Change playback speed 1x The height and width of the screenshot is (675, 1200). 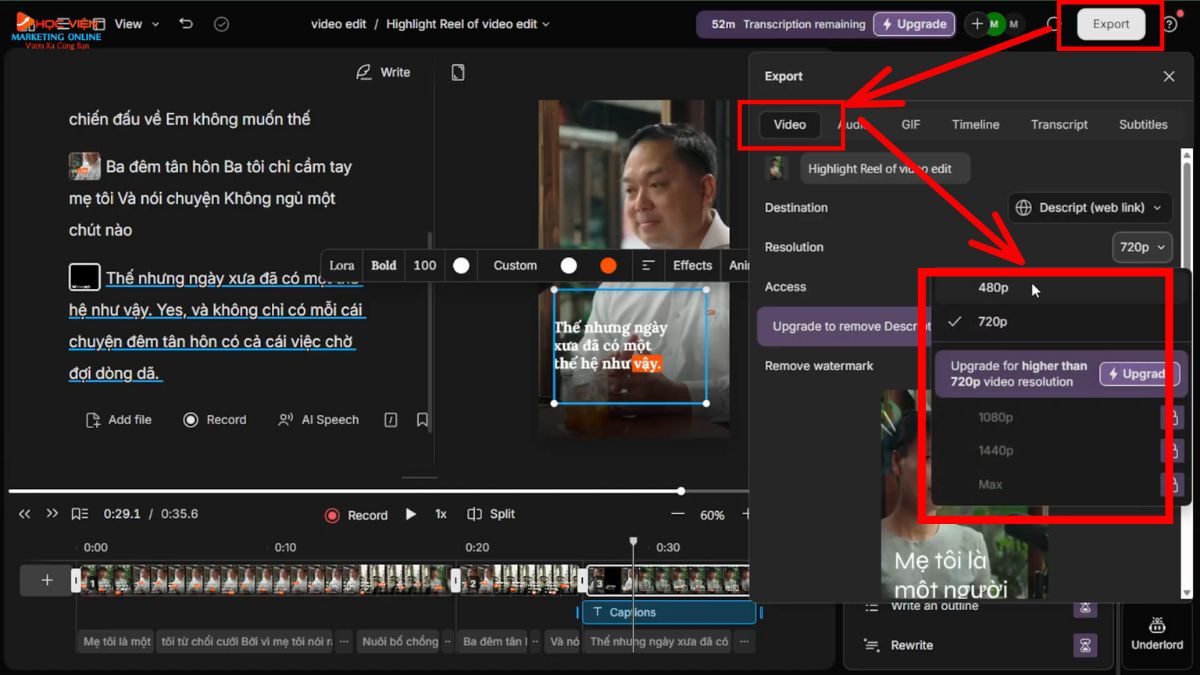440,514
